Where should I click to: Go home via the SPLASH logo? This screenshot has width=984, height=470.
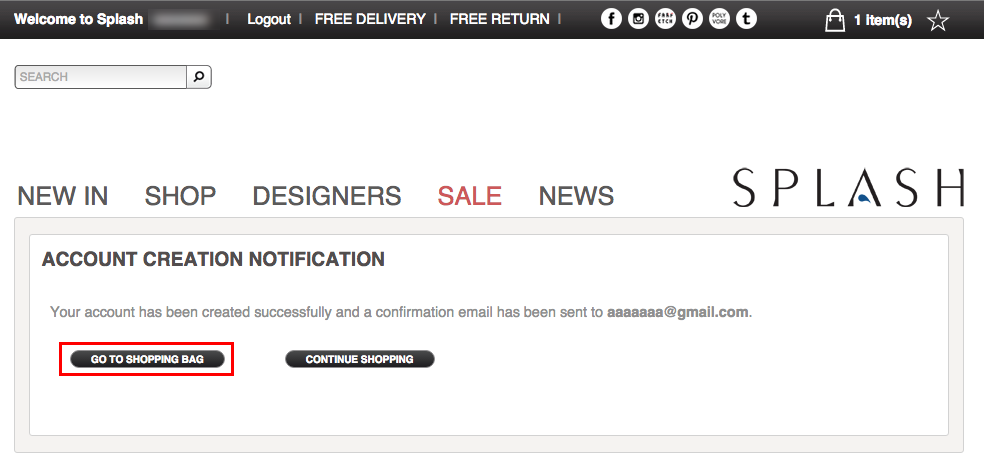(848, 187)
